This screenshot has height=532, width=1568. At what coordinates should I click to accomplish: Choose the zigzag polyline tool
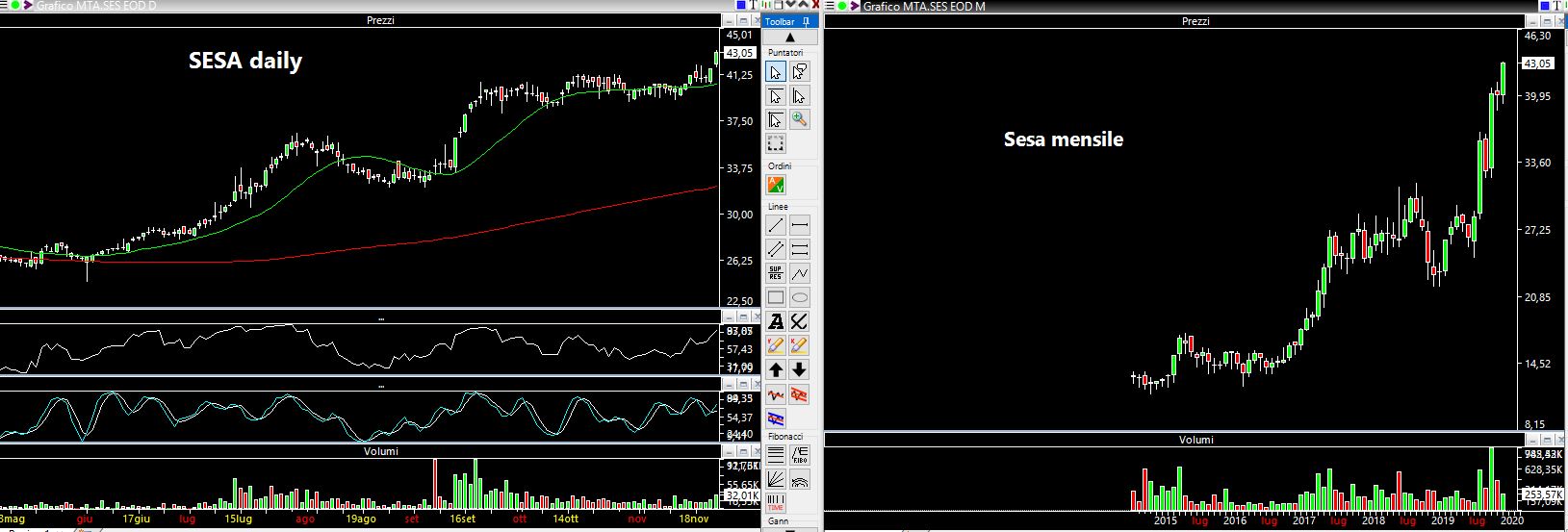coord(799,273)
